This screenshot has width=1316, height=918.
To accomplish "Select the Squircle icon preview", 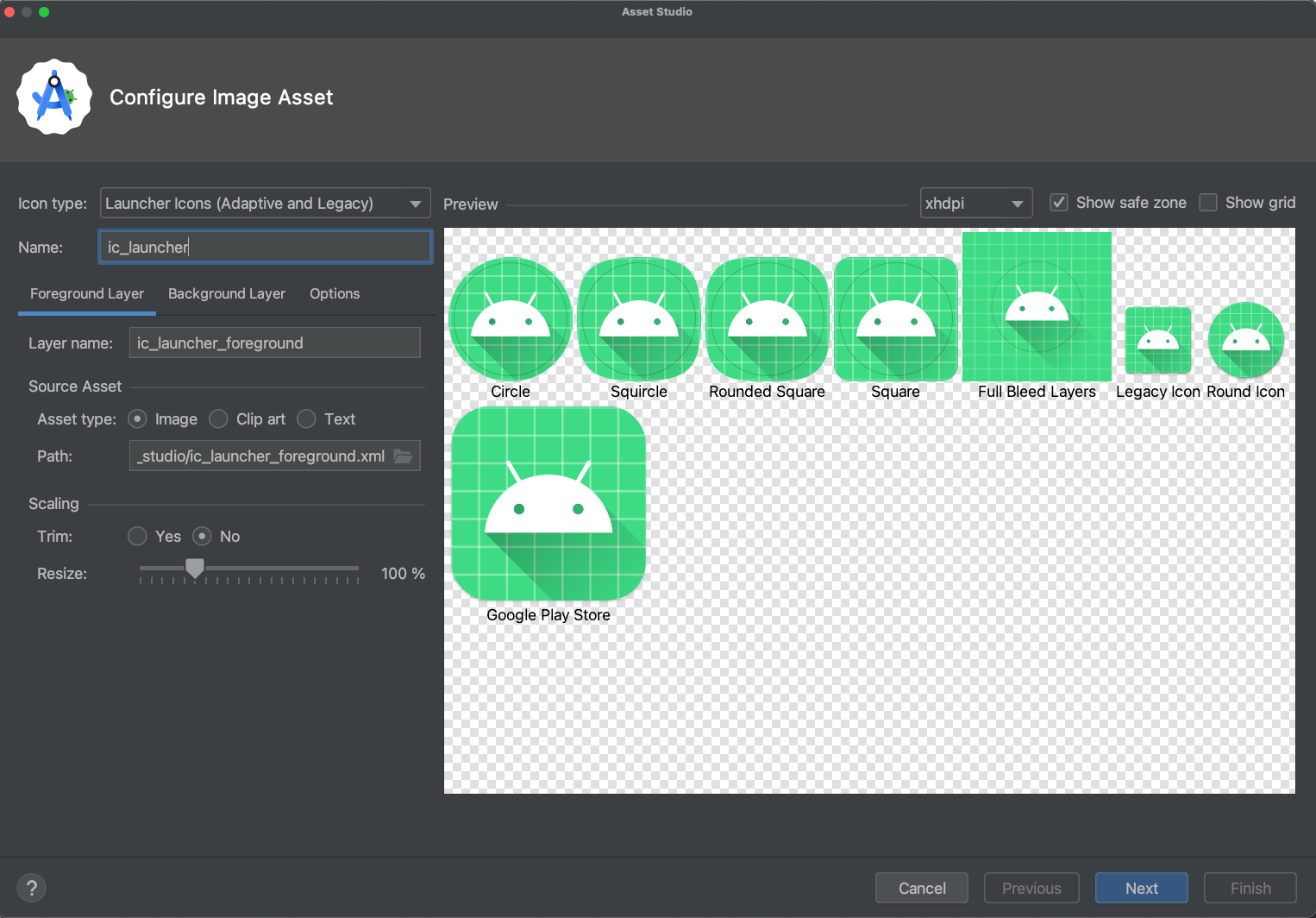I will [639, 319].
